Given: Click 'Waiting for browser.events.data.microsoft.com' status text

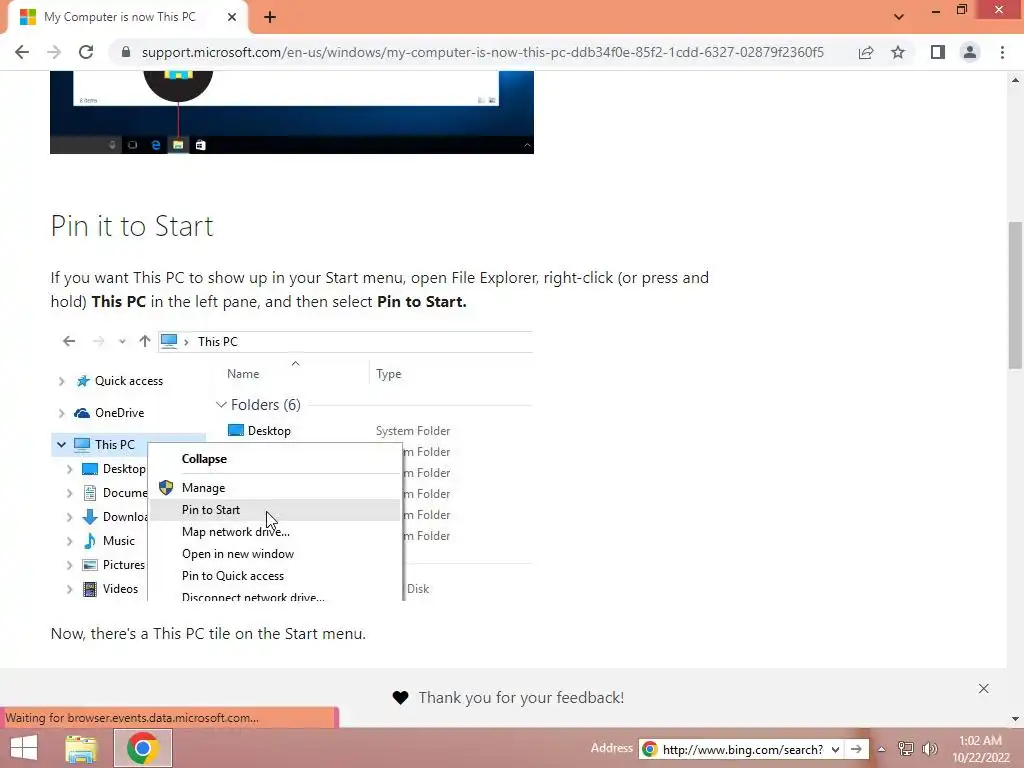Looking at the screenshot, I should tap(132, 718).
